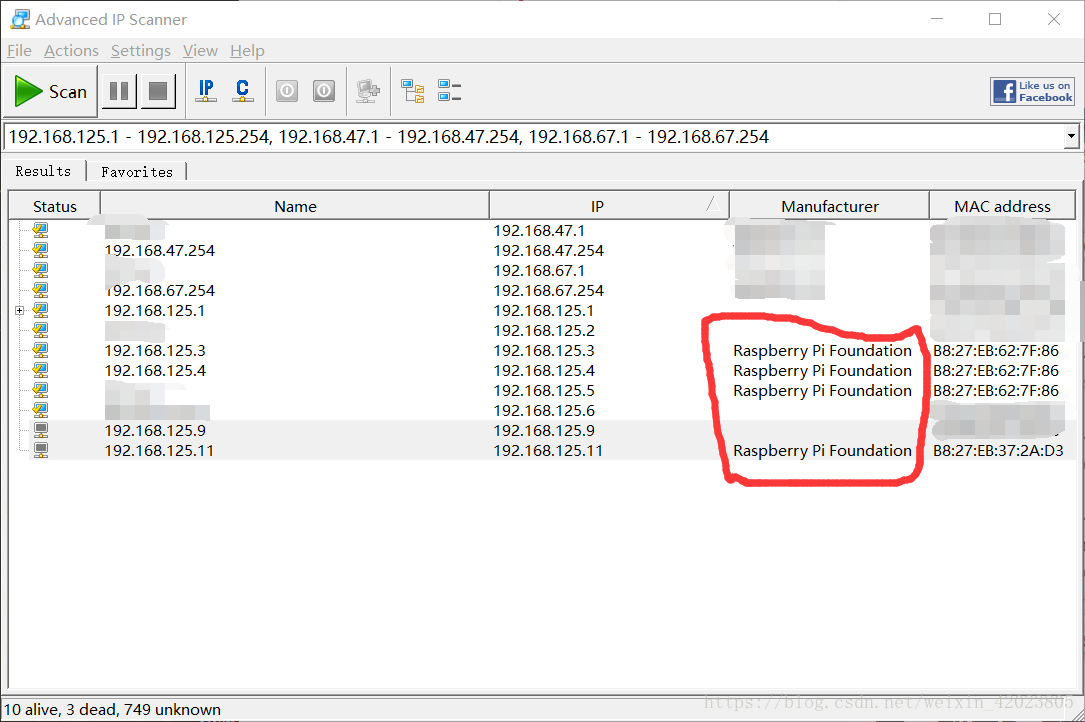
Task: Open the Help menu
Action: (x=247, y=51)
